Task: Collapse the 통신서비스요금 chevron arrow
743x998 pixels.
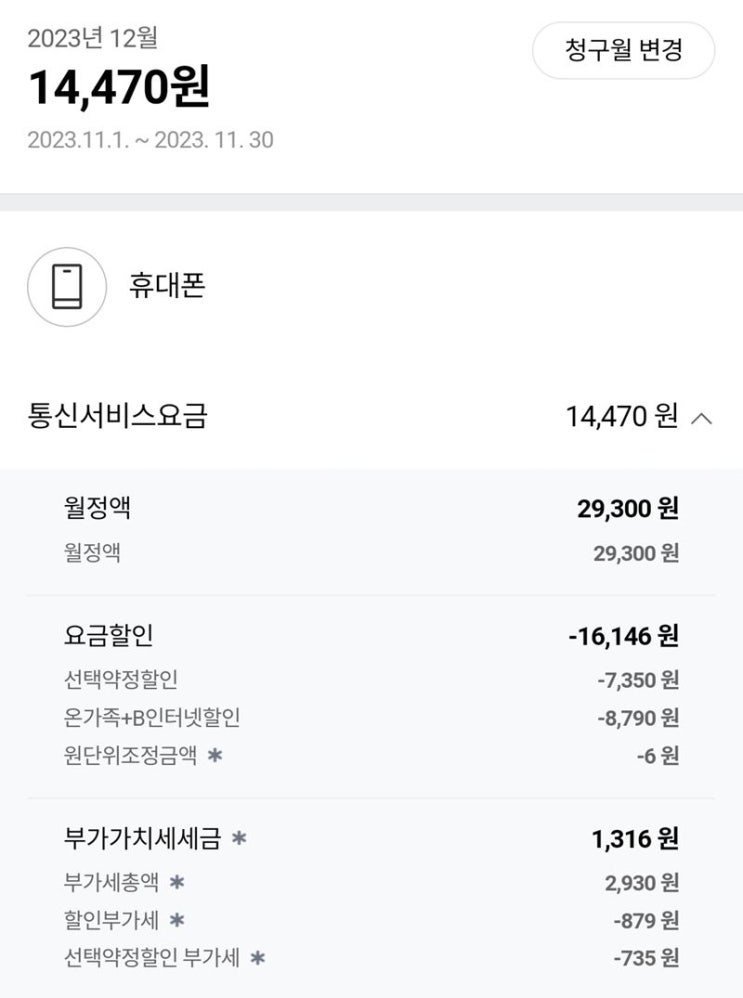Action: pos(702,418)
